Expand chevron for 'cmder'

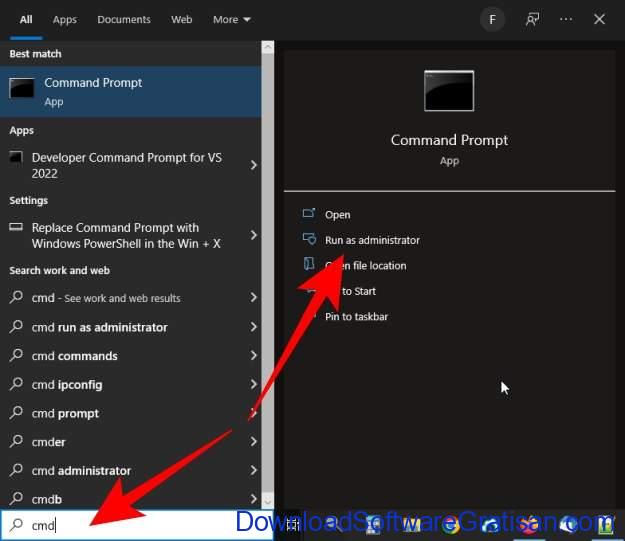click(x=254, y=441)
